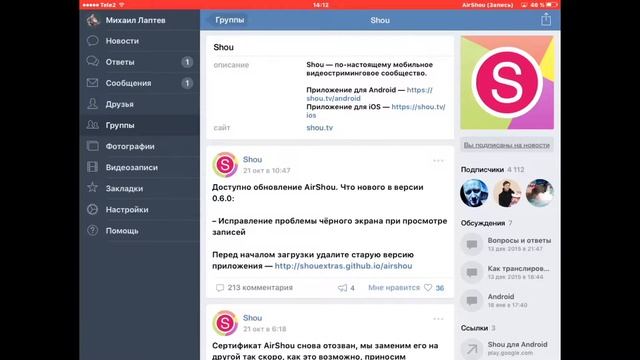Tap Shou avatar on 6:18 post
This screenshot has height=360, width=640.
tap(225, 323)
